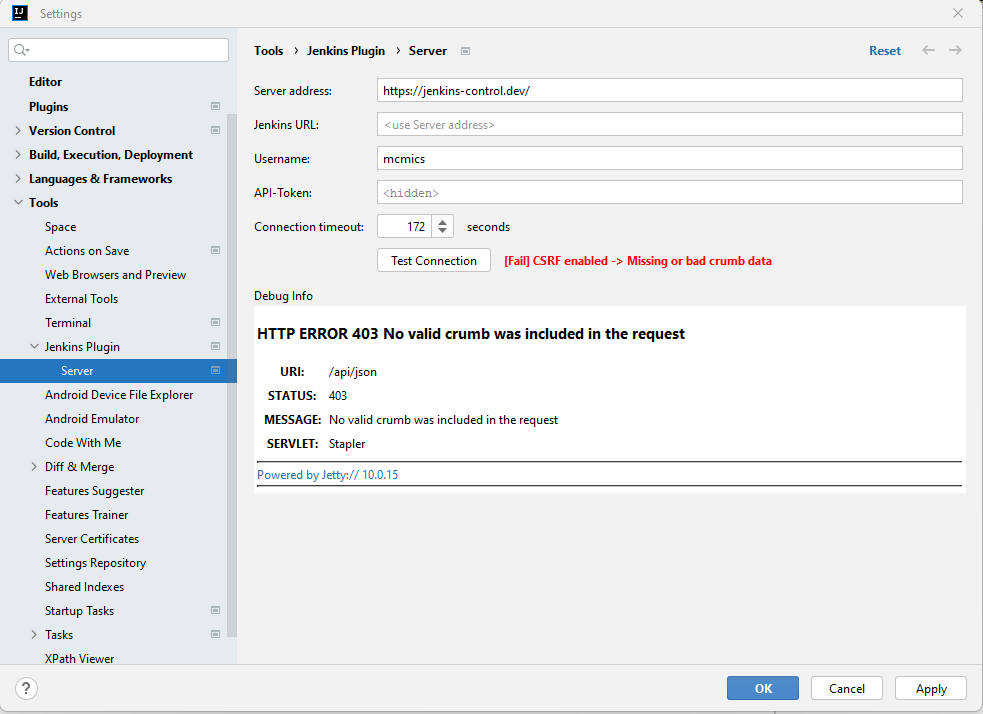Click the settings tree vertical scrollbar
983x714 pixels.
(231, 375)
